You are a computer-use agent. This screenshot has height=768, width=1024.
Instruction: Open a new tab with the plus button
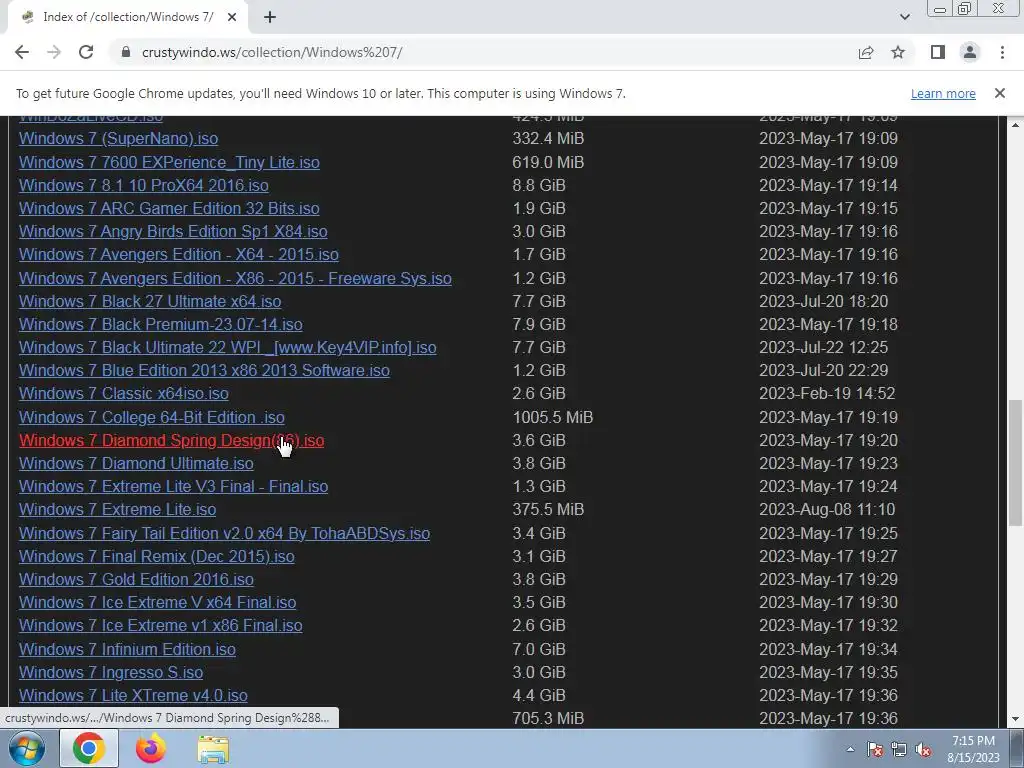270,17
